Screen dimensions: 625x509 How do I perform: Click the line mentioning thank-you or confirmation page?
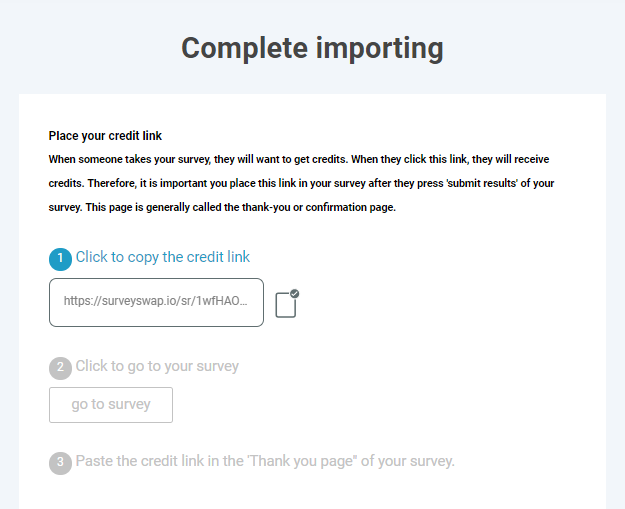pos(222,207)
